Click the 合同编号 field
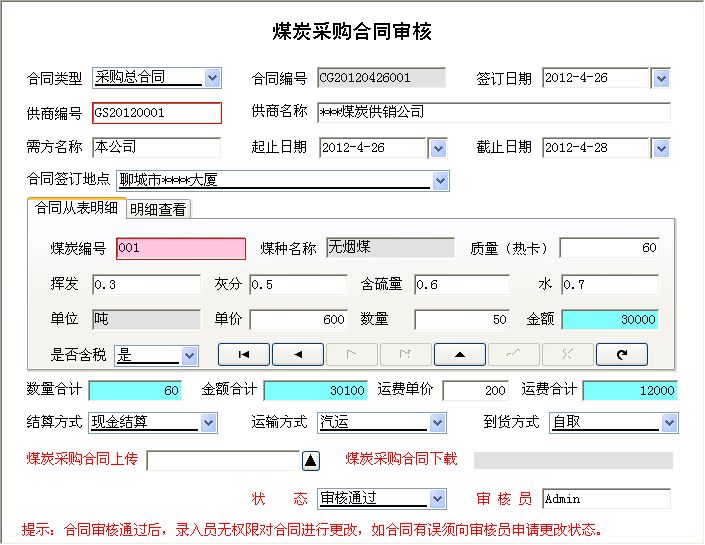The image size is (705, 545). tap(381, 78)
